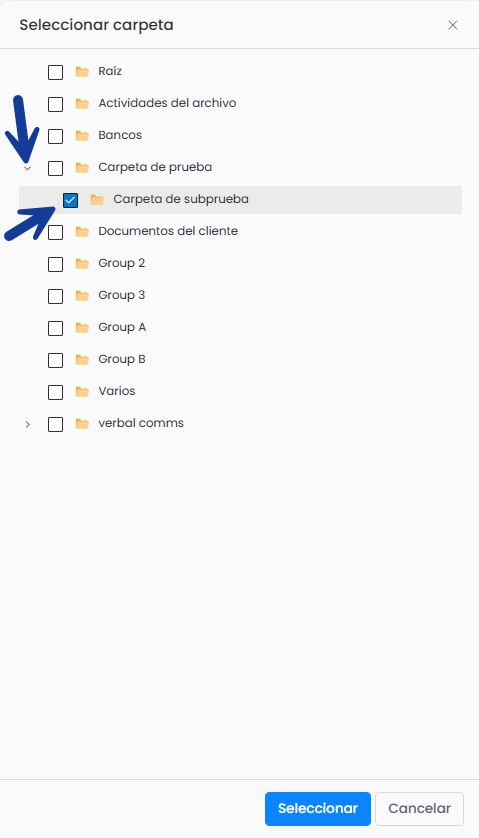479x838 pixels.
Task: Expand the verbal comms folder node
Action: click(28, 424)
